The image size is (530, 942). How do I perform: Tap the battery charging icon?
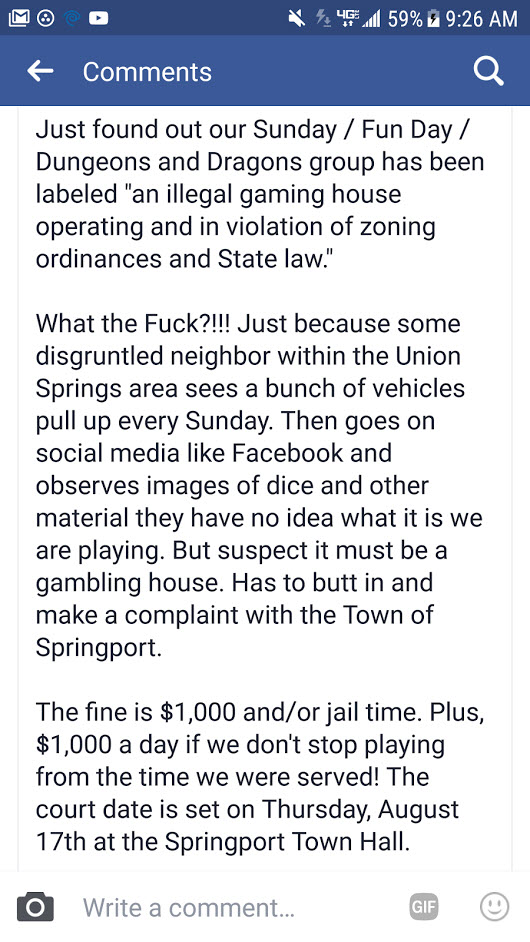coord(433,19)
